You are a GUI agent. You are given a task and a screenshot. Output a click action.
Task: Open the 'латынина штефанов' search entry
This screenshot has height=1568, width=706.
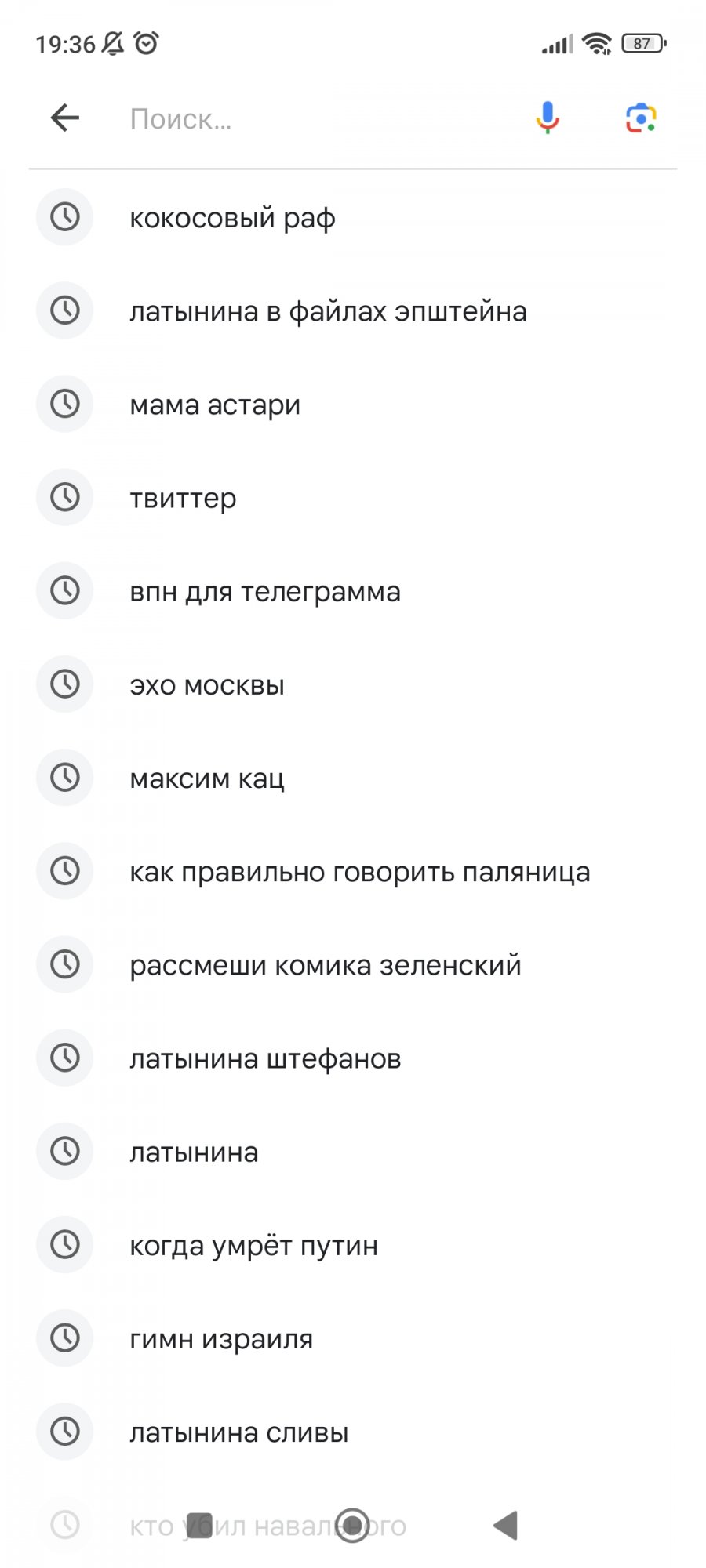(x=266, y=1058)
